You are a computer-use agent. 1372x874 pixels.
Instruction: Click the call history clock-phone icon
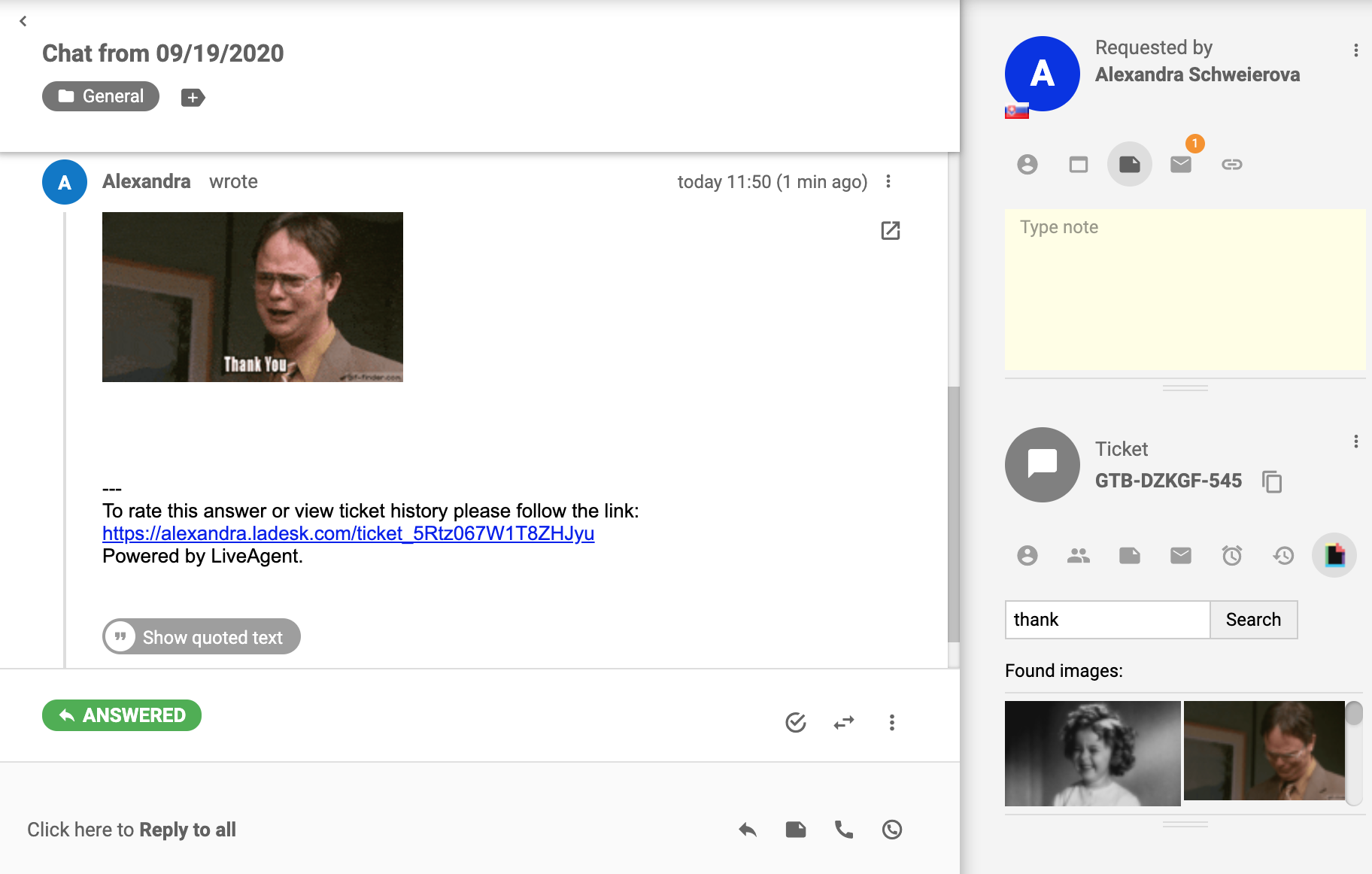[x=892, y=830]
